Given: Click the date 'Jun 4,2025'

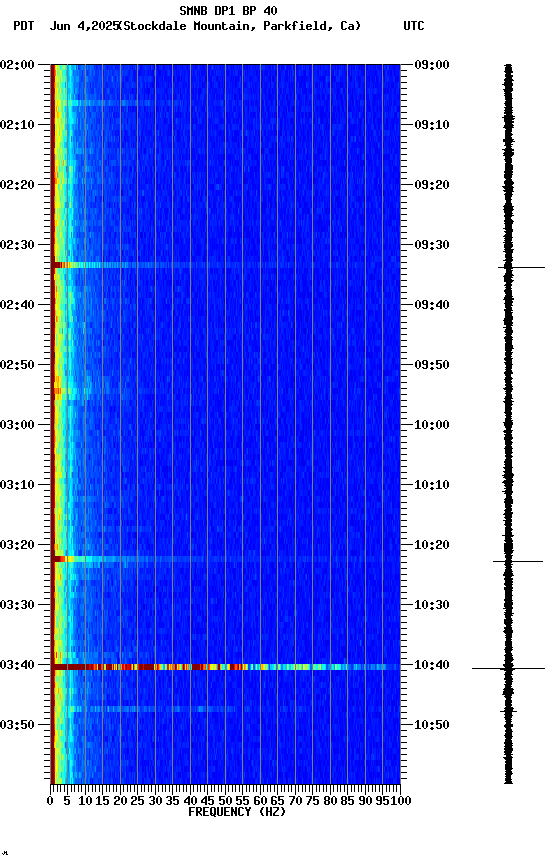Looking at the screenshot, I should [84, 26].
